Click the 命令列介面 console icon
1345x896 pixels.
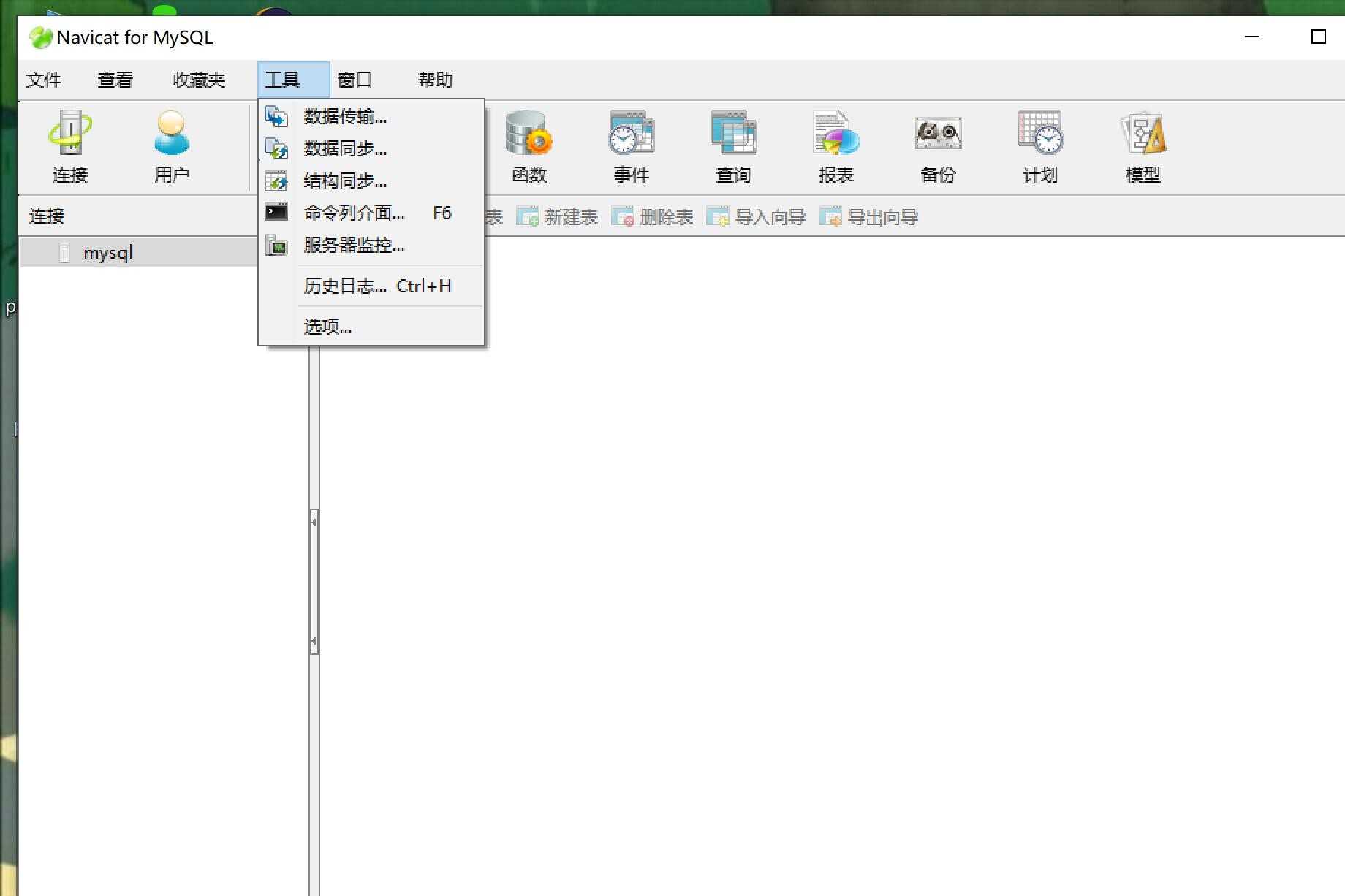coord(276,212)
